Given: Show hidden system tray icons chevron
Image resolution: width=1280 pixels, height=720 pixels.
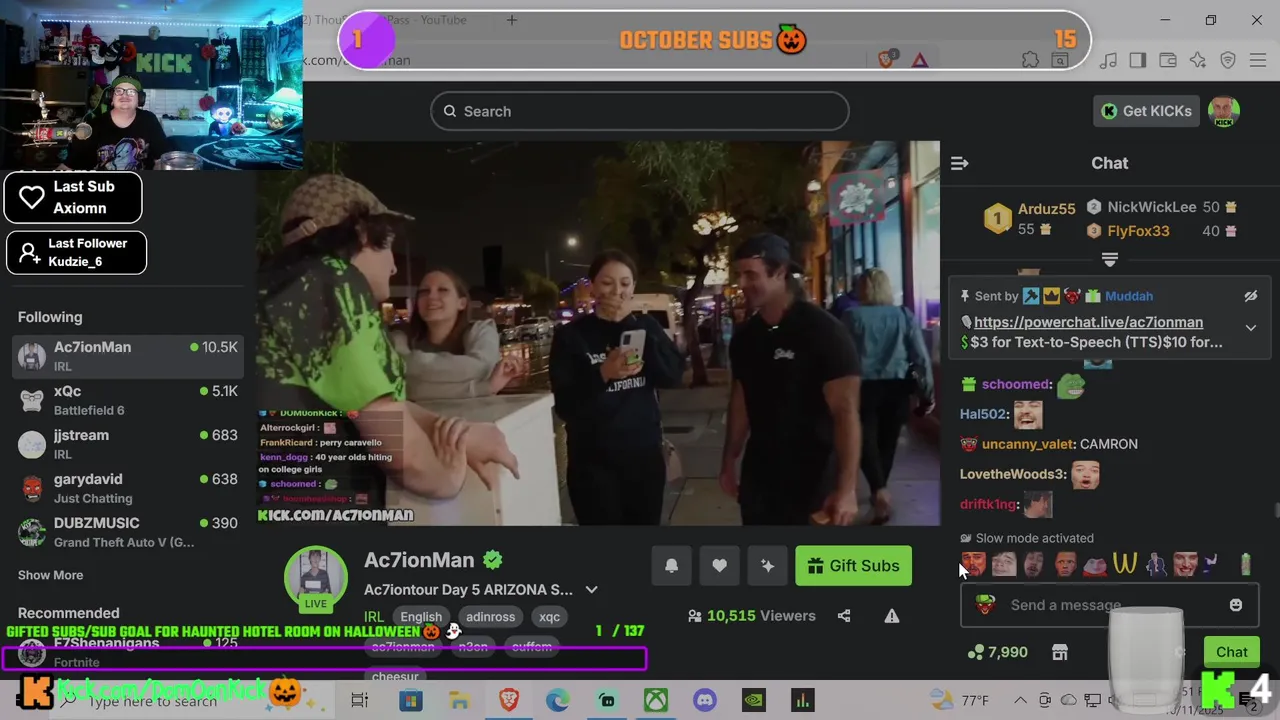Looking at the screenshot, I should (1020, 701).
